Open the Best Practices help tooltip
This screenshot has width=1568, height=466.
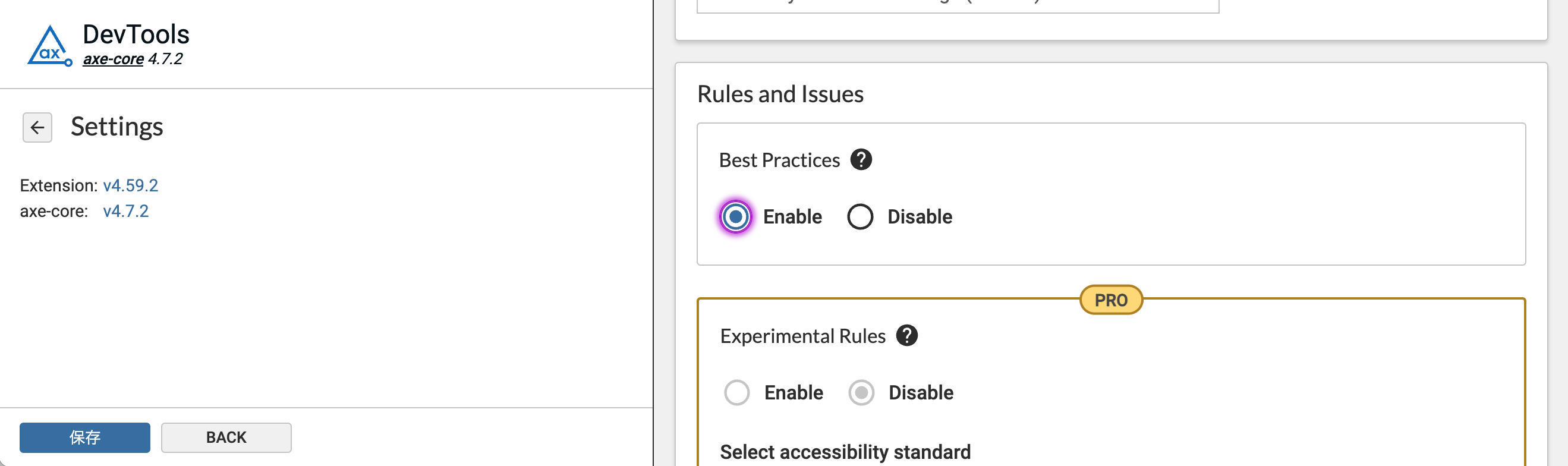[862, 159]
